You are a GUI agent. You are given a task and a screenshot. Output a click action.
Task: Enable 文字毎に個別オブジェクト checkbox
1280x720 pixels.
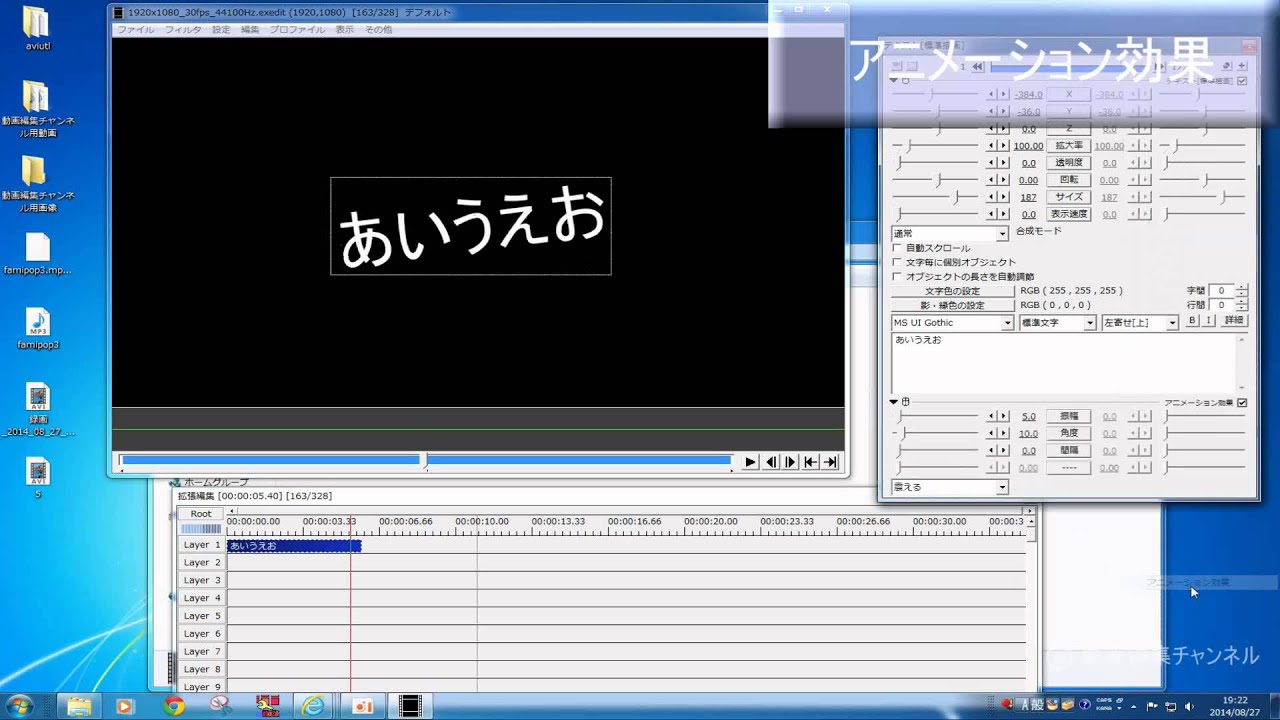coord(897,262)
